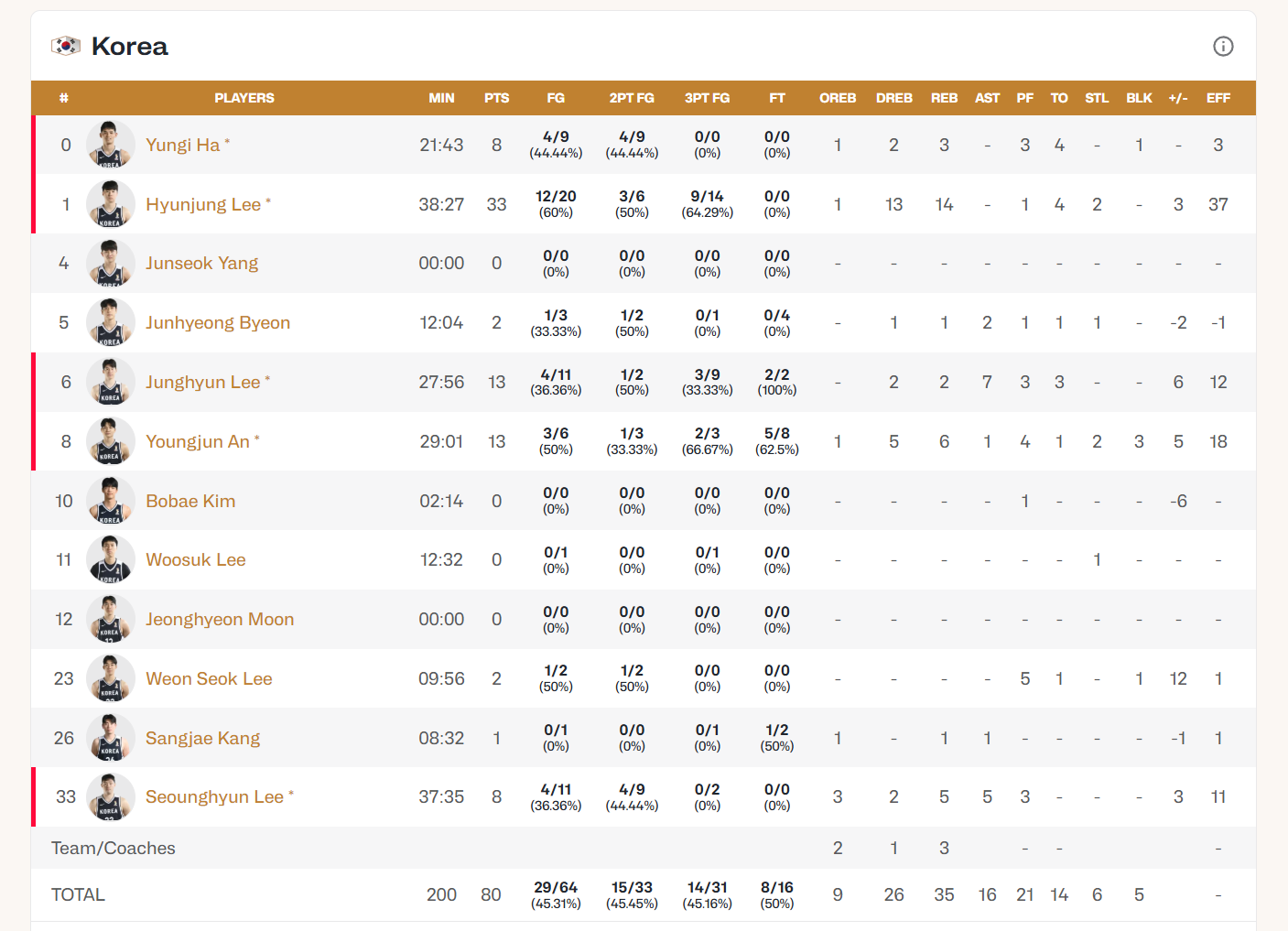This screenshot has width=1288, height=931.
Task: Click the PTS column header
Action: click(x=496, y=98)
